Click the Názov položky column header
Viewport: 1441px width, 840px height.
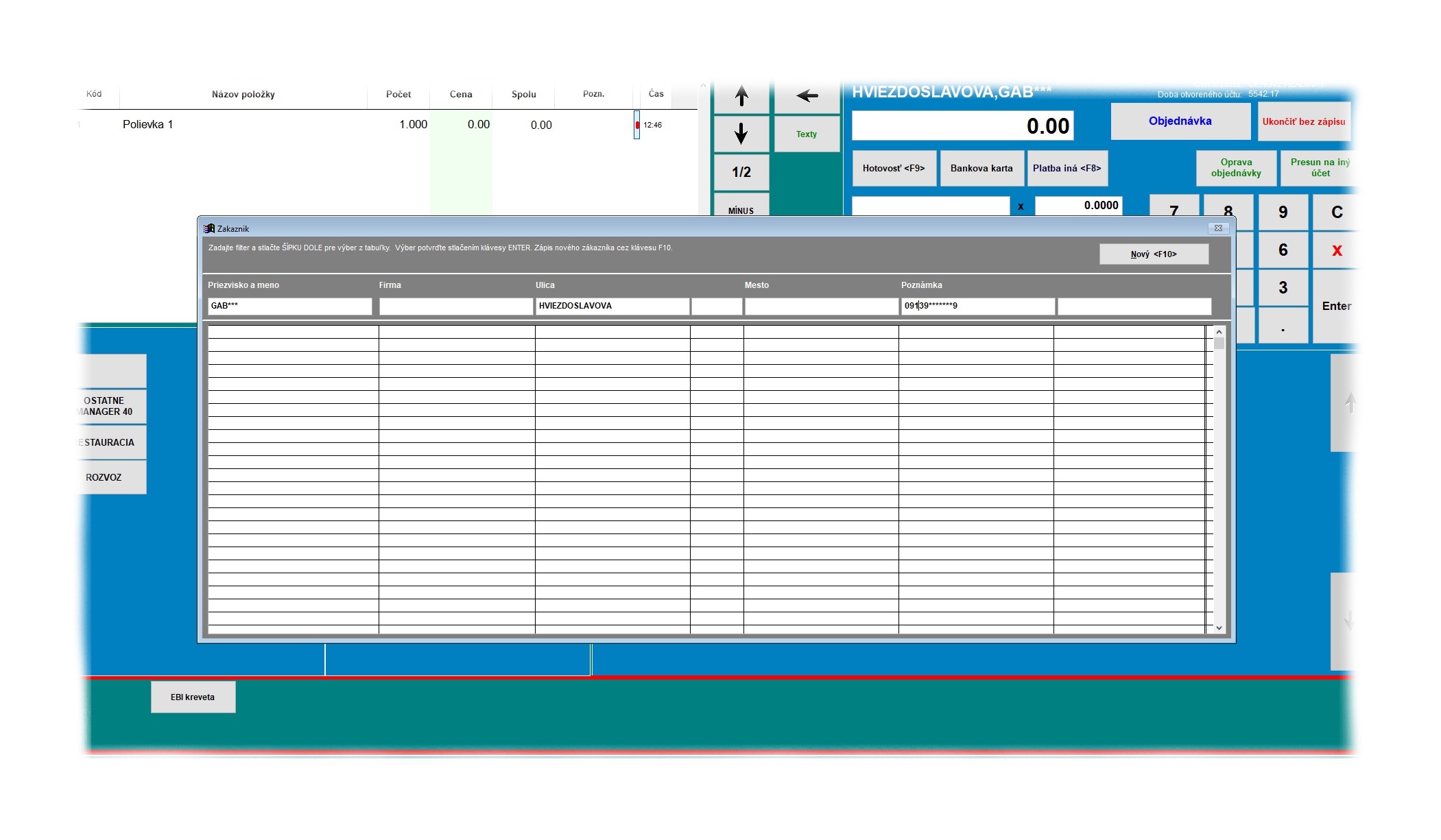tap(243, 95)
